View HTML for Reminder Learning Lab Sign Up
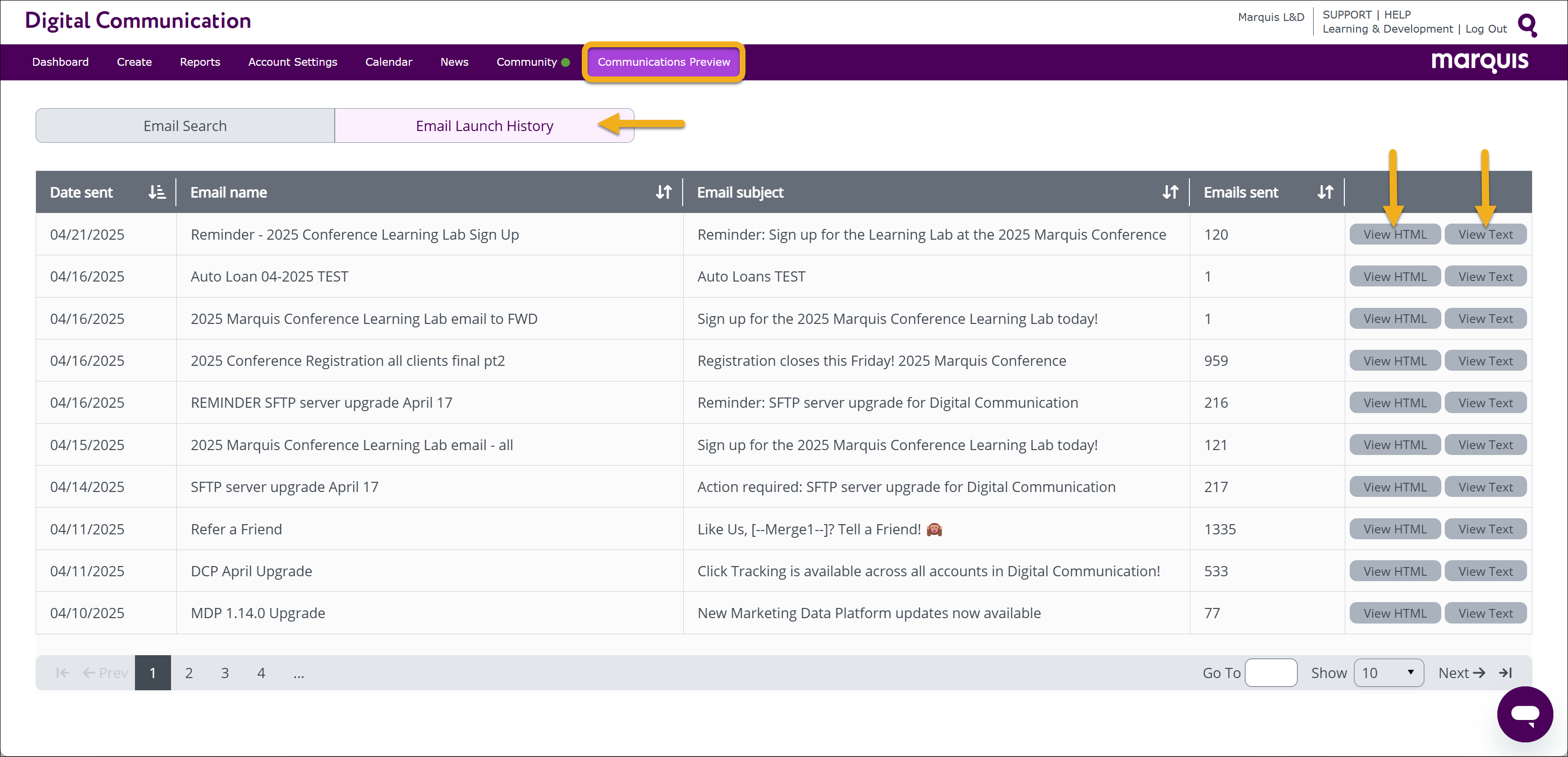This screenshot has height=757, width=1568. coord(1395,234)
